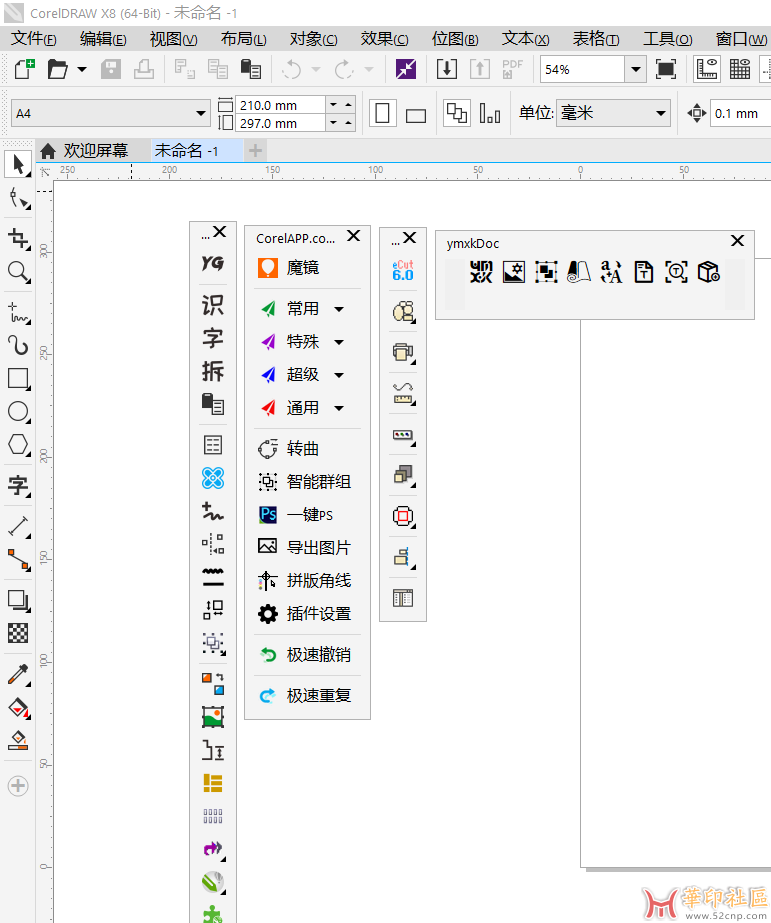The image size is (771, 923).
Task: Open 插件设置 plugin settings
Action: 304,614
